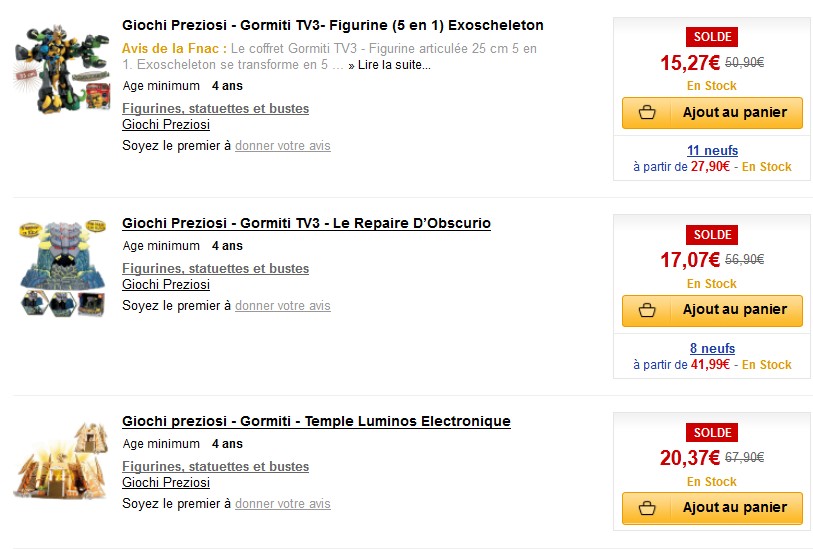
Task: Open Figurines, statuettes et bustes under Temple Luminos
Action: click(216, 466)
